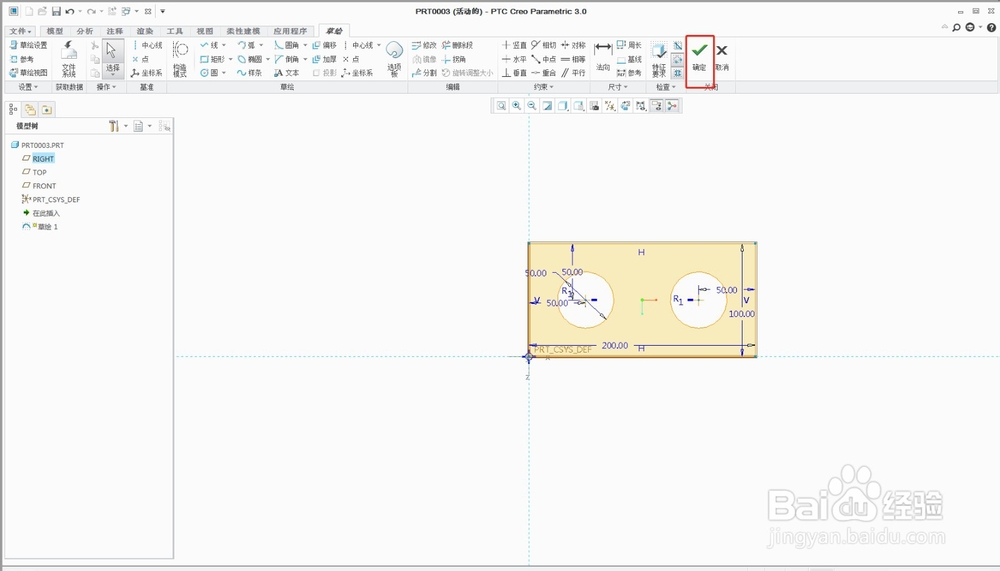The width and height of the screenshot is (1000, 571).
Task: Select the FRONT plane in model tree
Action: 44,186
